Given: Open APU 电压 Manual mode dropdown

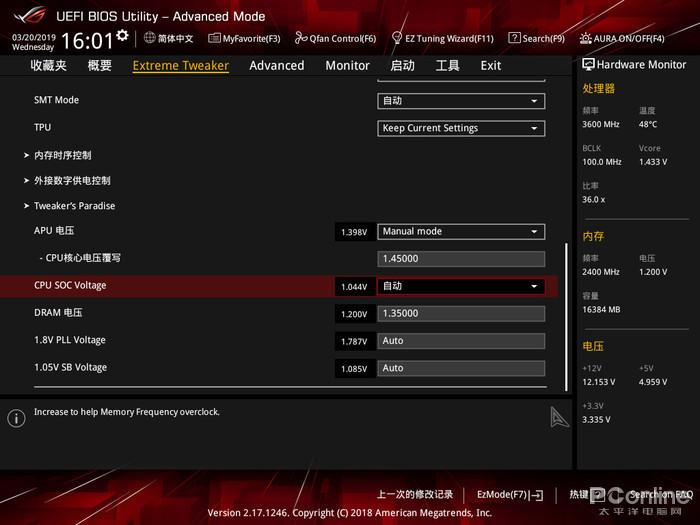Looking at the screenshot, I should [x=461, y=232].
